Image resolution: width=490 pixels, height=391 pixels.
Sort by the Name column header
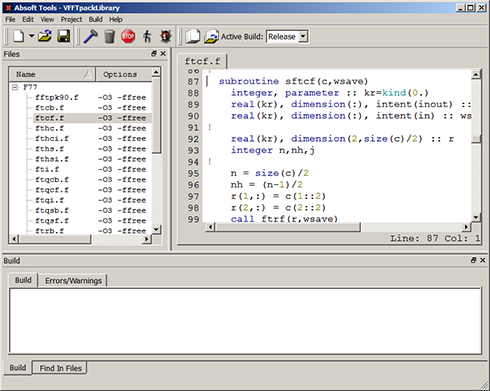coord(52,74)
